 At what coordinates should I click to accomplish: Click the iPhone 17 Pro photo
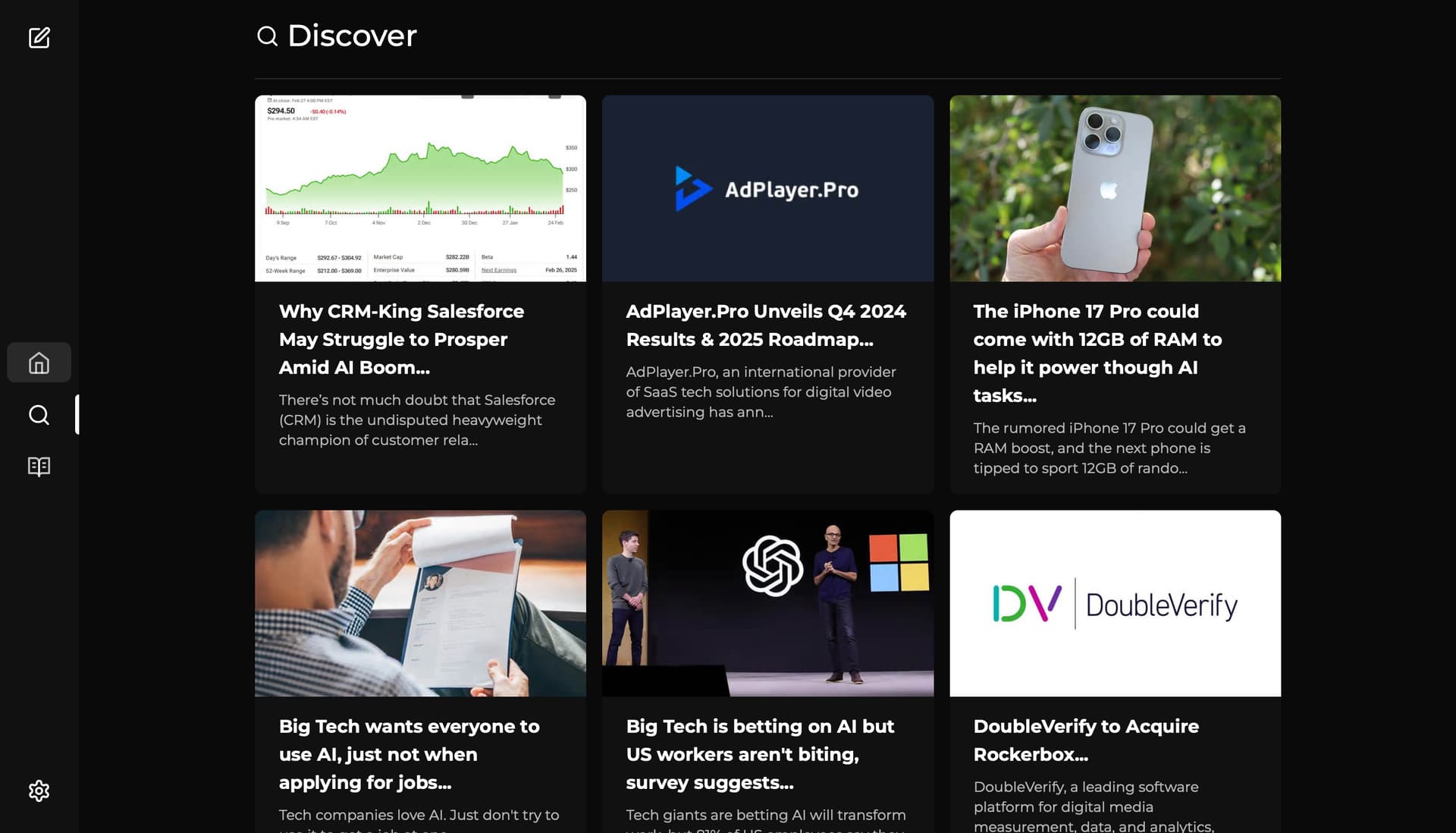pos(1115,188)
